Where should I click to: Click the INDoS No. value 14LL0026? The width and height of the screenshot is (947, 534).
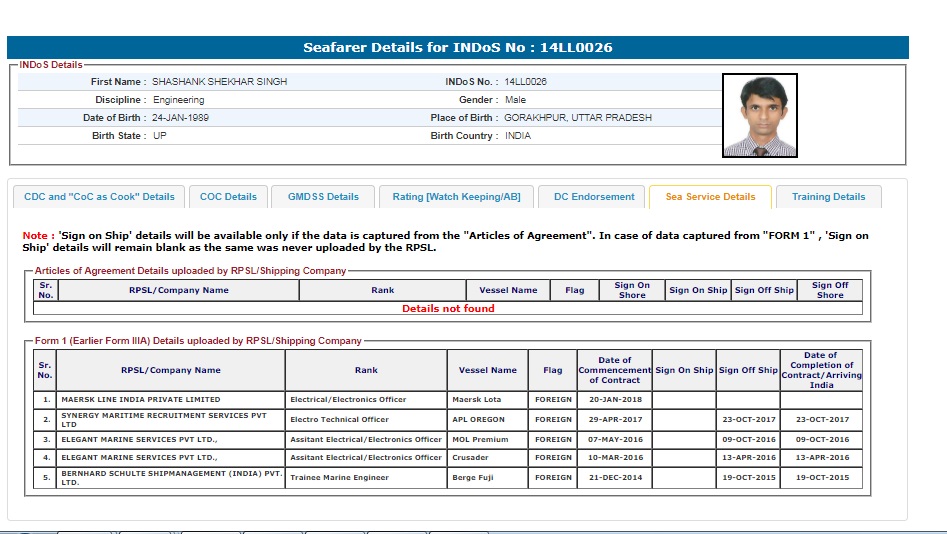(526, 82)
